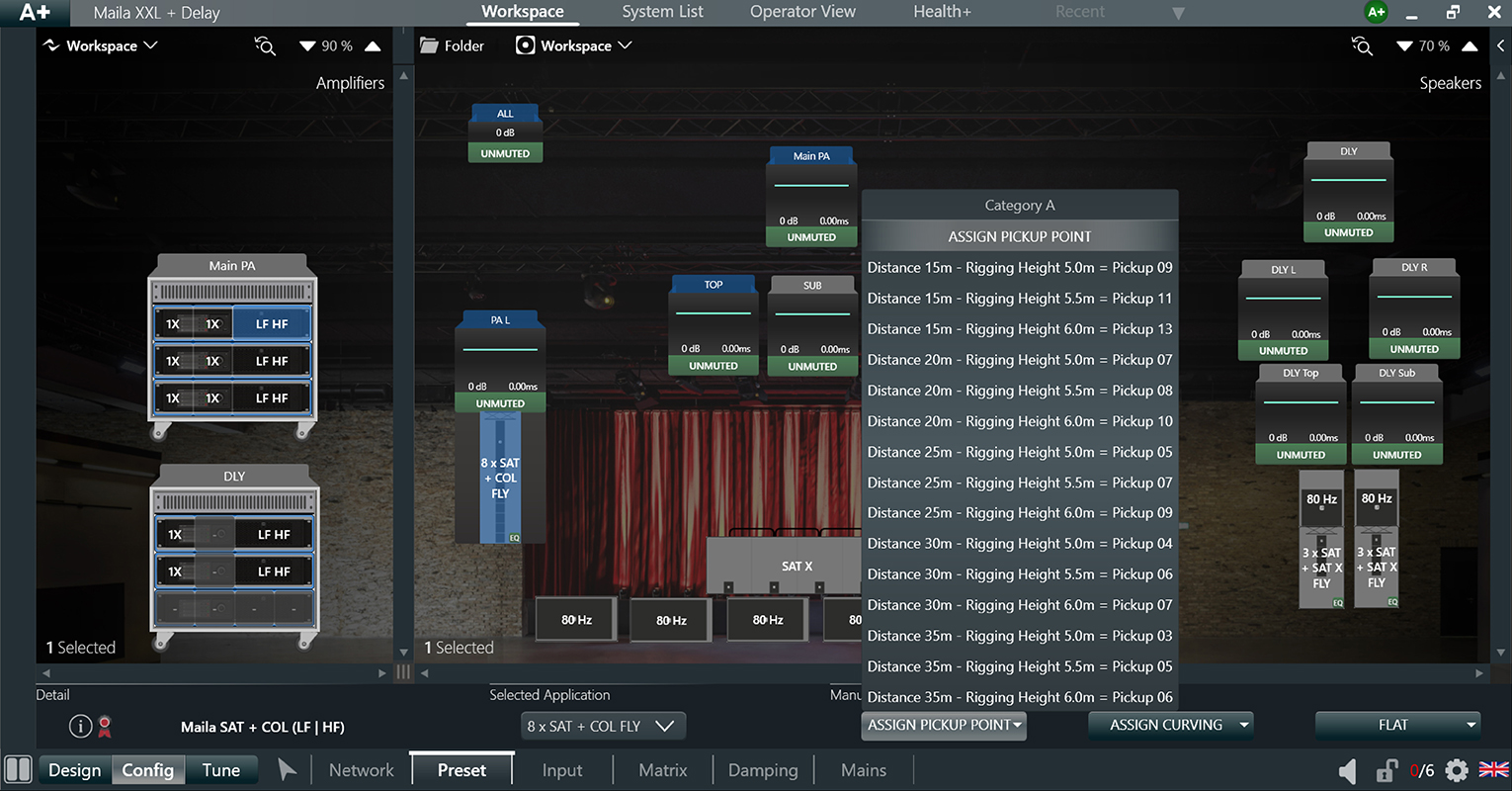Open settings gear icon

(x=1456, y=770)
